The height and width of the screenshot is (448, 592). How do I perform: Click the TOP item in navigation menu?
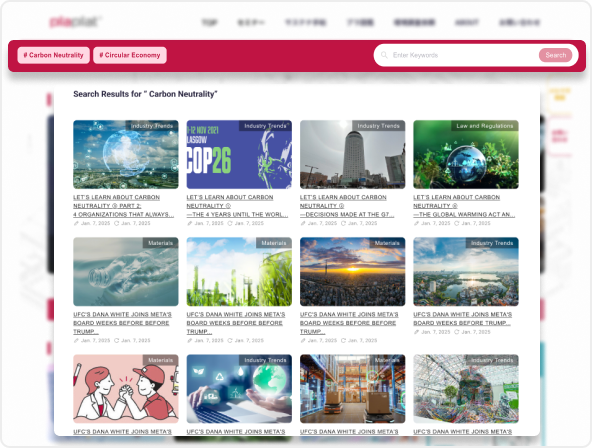(210, 23)
